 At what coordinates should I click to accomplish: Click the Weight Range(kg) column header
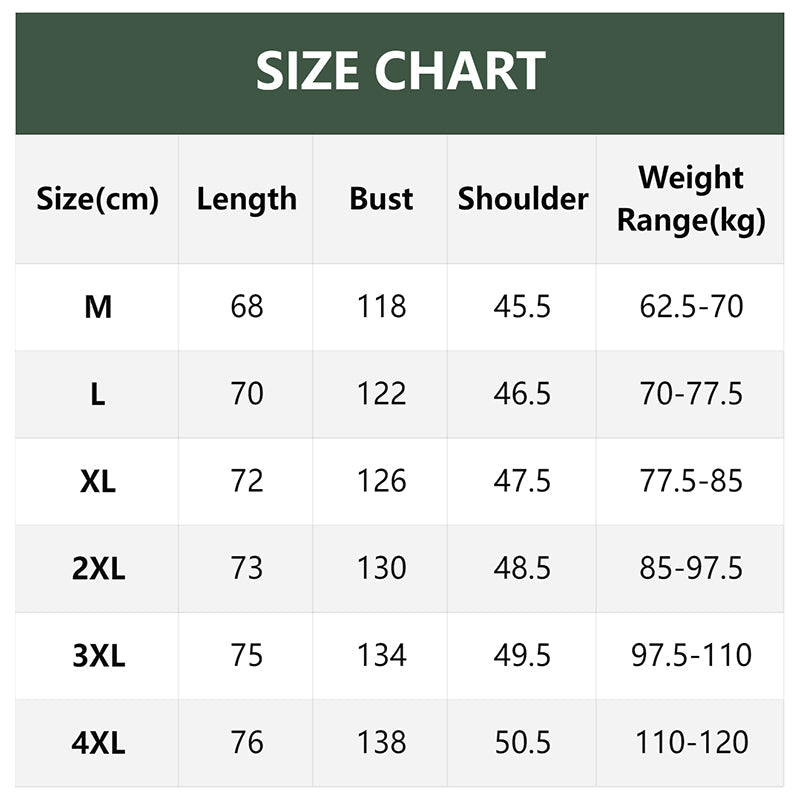(x=691, y=199)
